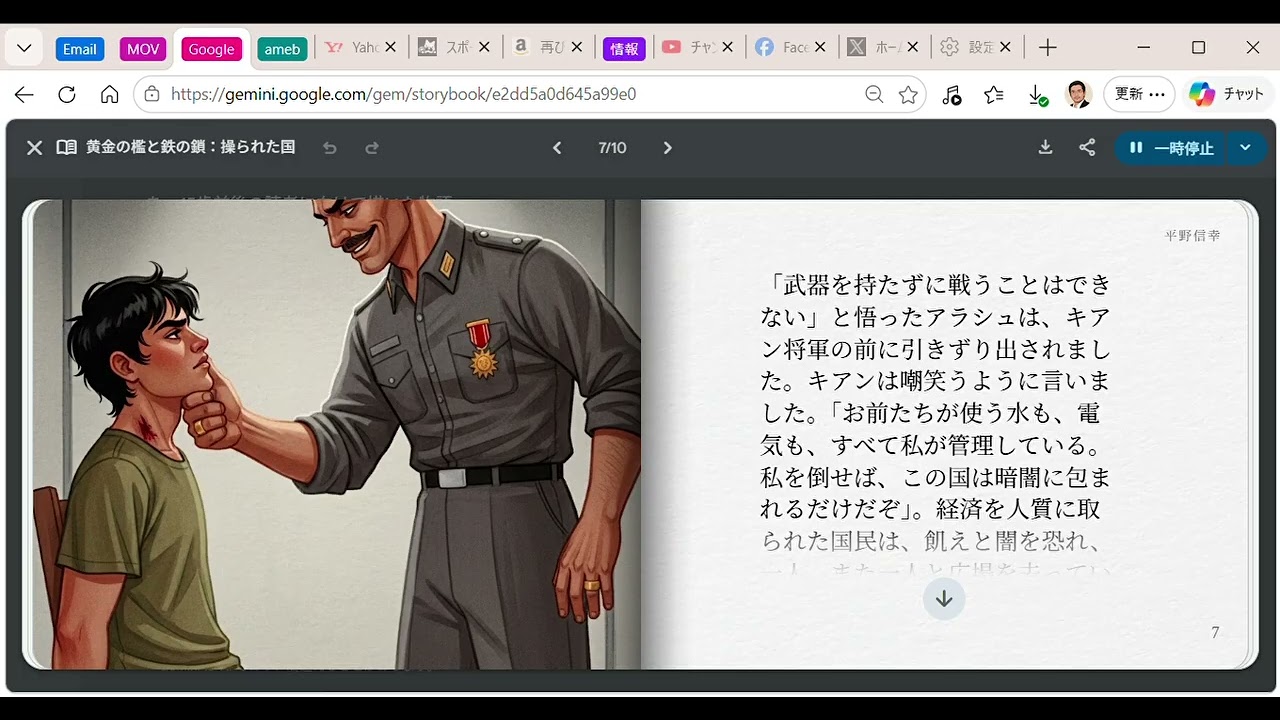Go to browser home page

[x=110, y=95]
